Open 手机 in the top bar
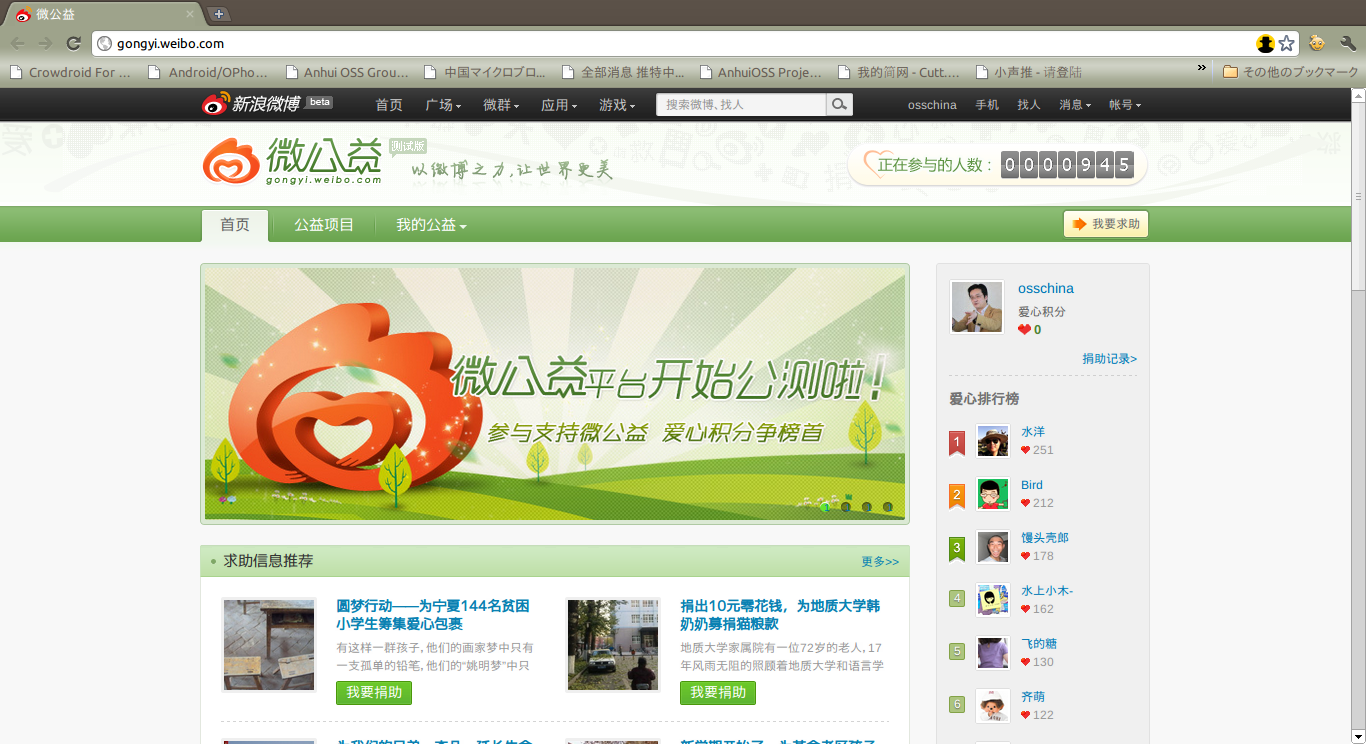The width and height of the screenshot is (1366, 744). (987, 105)
